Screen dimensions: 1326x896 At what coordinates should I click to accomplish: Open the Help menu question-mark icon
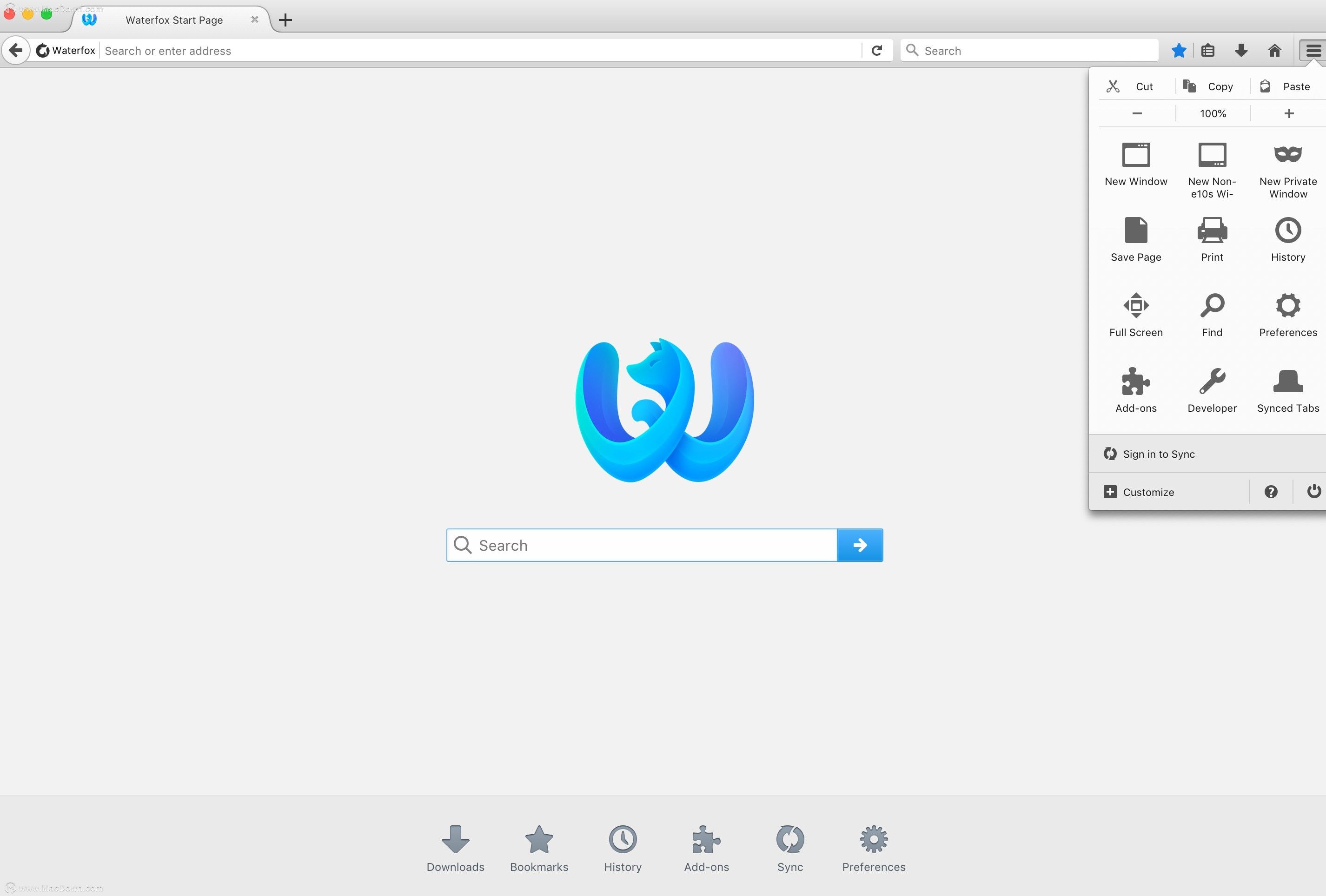pyautogui.click(x=1271, y=492)
